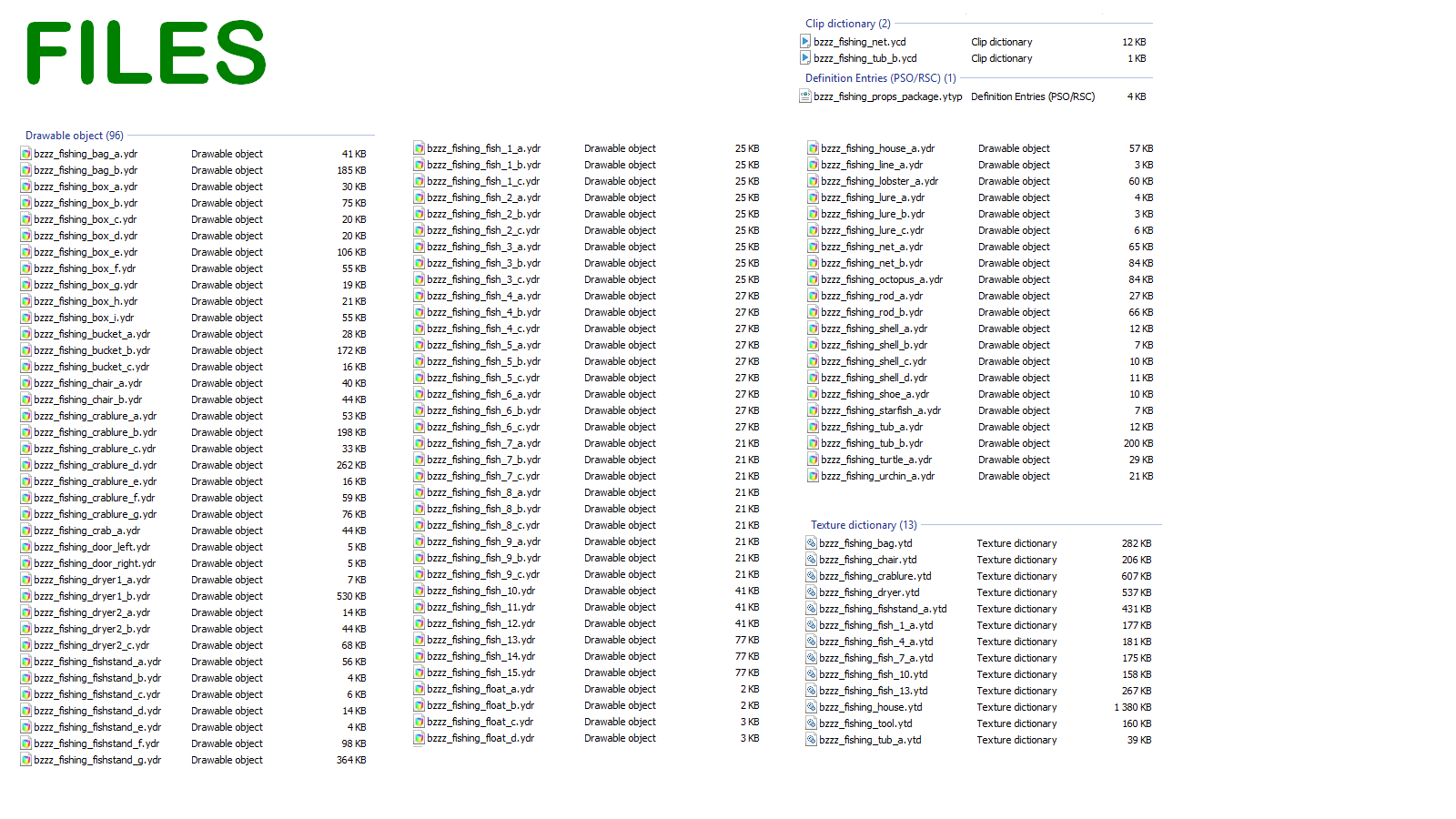Image resolution: width=1456 pixels, height=819 pixels.
Task: Select file bzzz_fishing_crablure_d.ydr
Action: click(x=95, y=465)
